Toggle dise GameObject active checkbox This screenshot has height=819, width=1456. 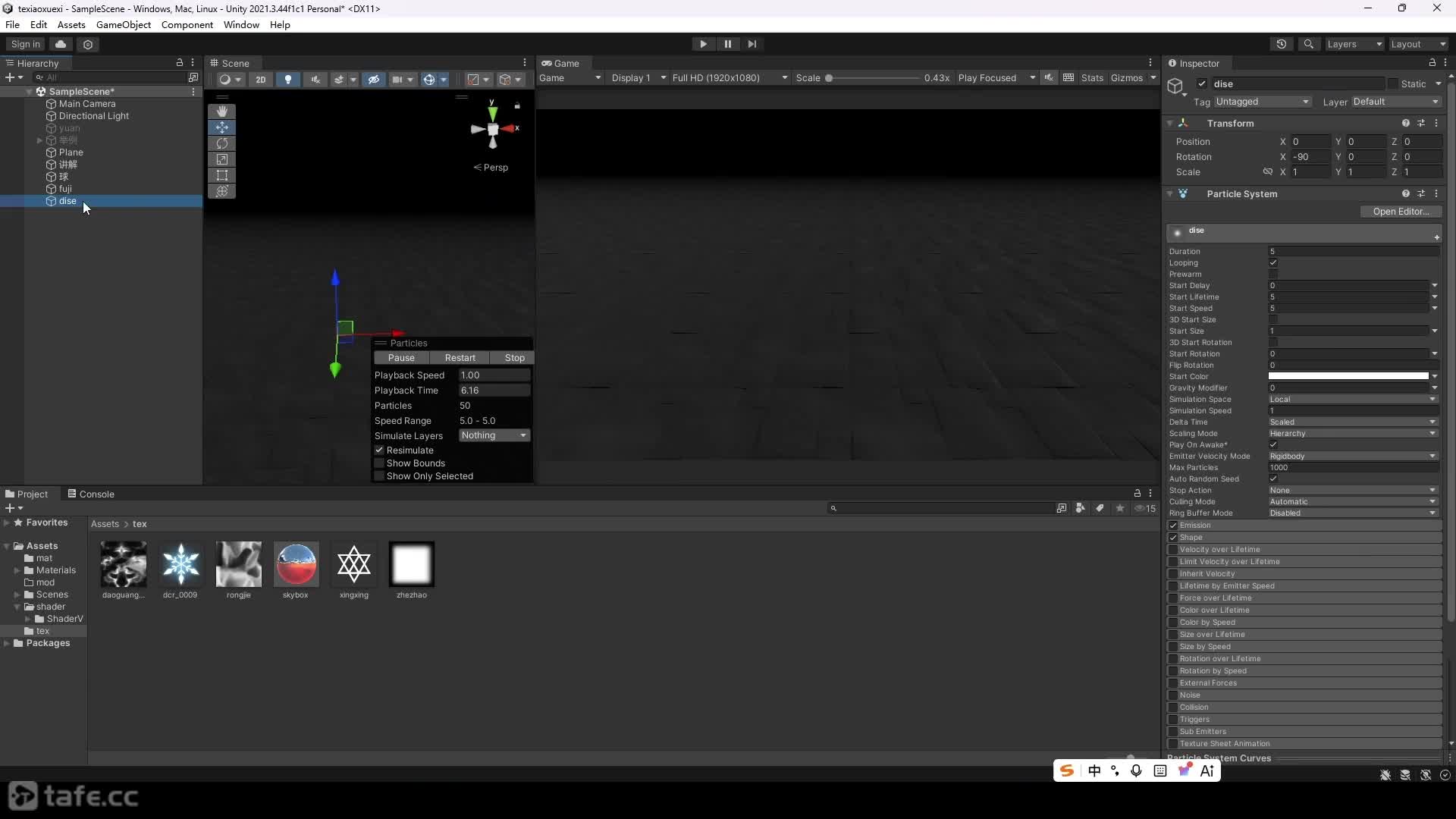click(1202, 83)
